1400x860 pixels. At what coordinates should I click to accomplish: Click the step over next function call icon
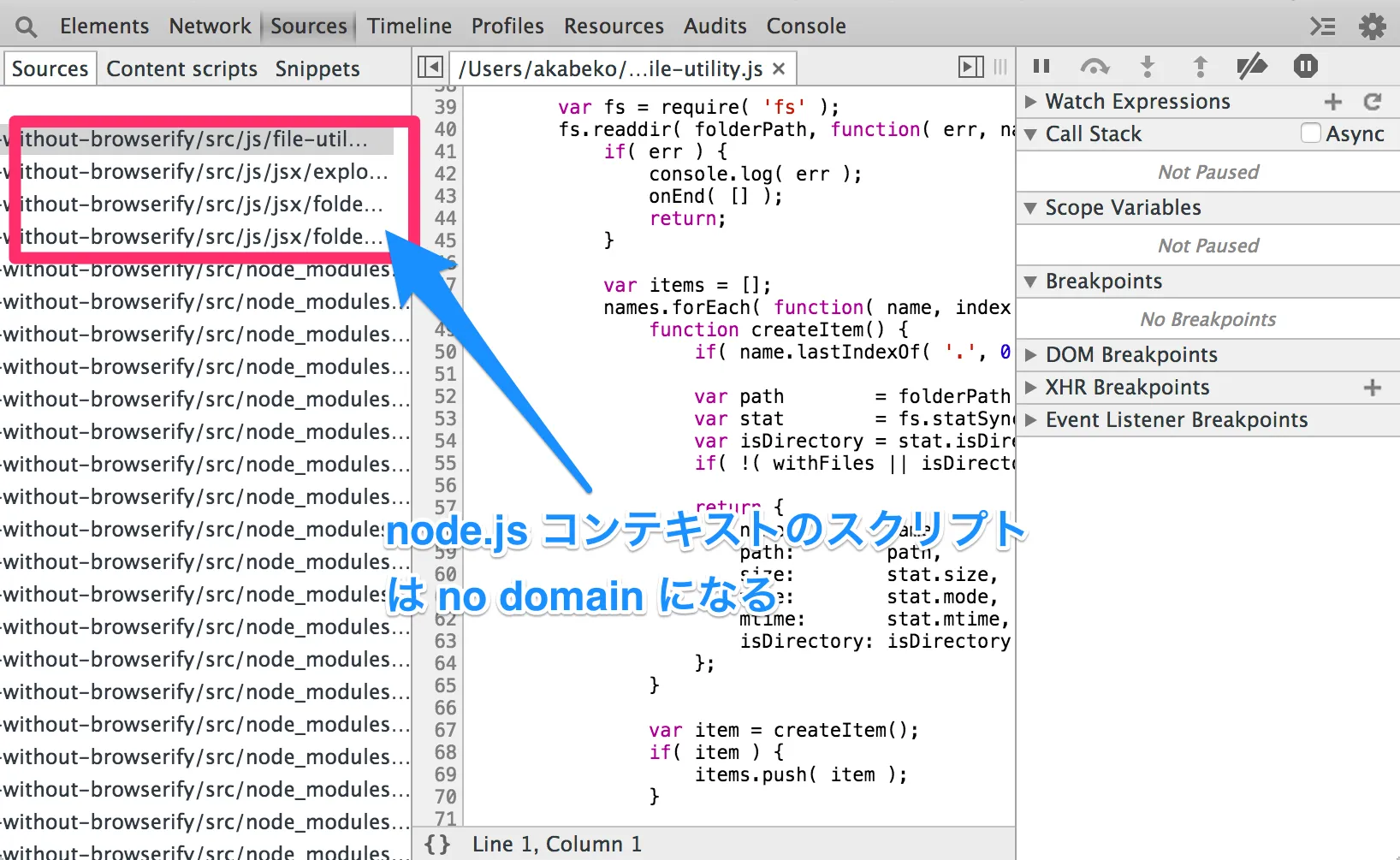coord(1094,67)
